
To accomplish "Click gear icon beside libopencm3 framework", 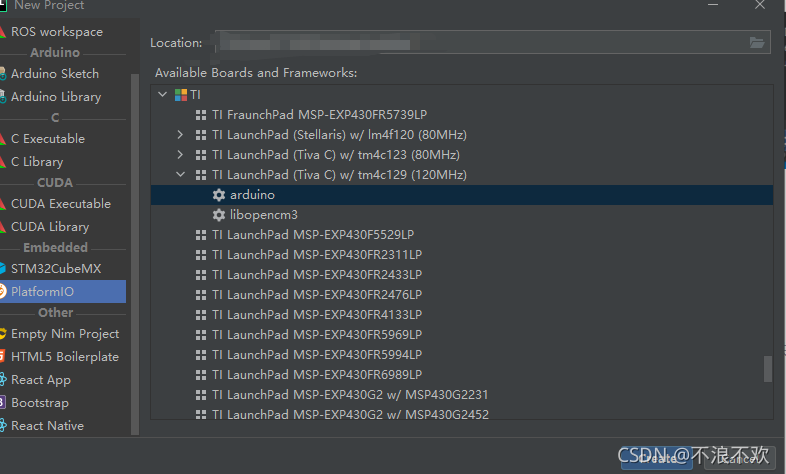I will click(x=219, y=215).
